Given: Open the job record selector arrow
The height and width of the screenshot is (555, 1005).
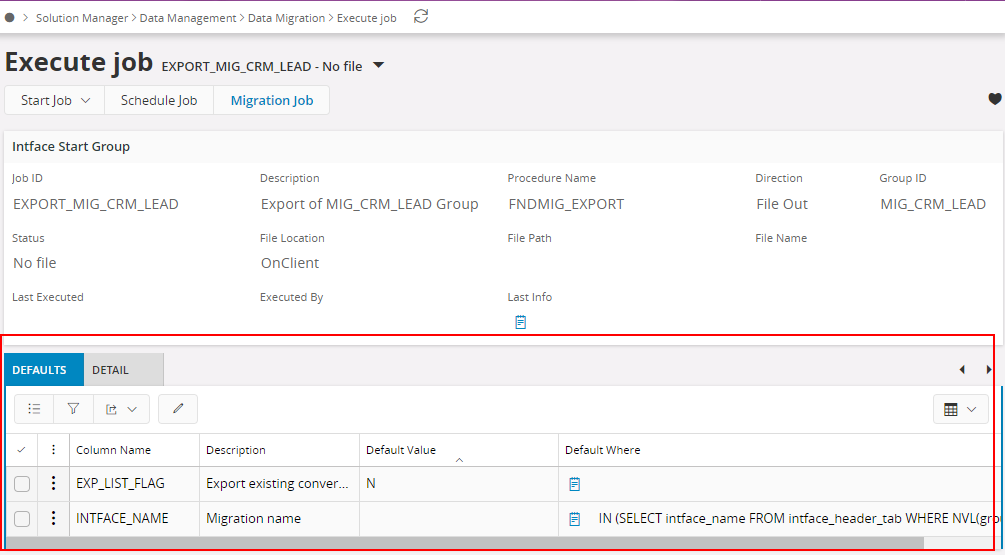Looking at the screenshot, I should click(x=378, y=66).
